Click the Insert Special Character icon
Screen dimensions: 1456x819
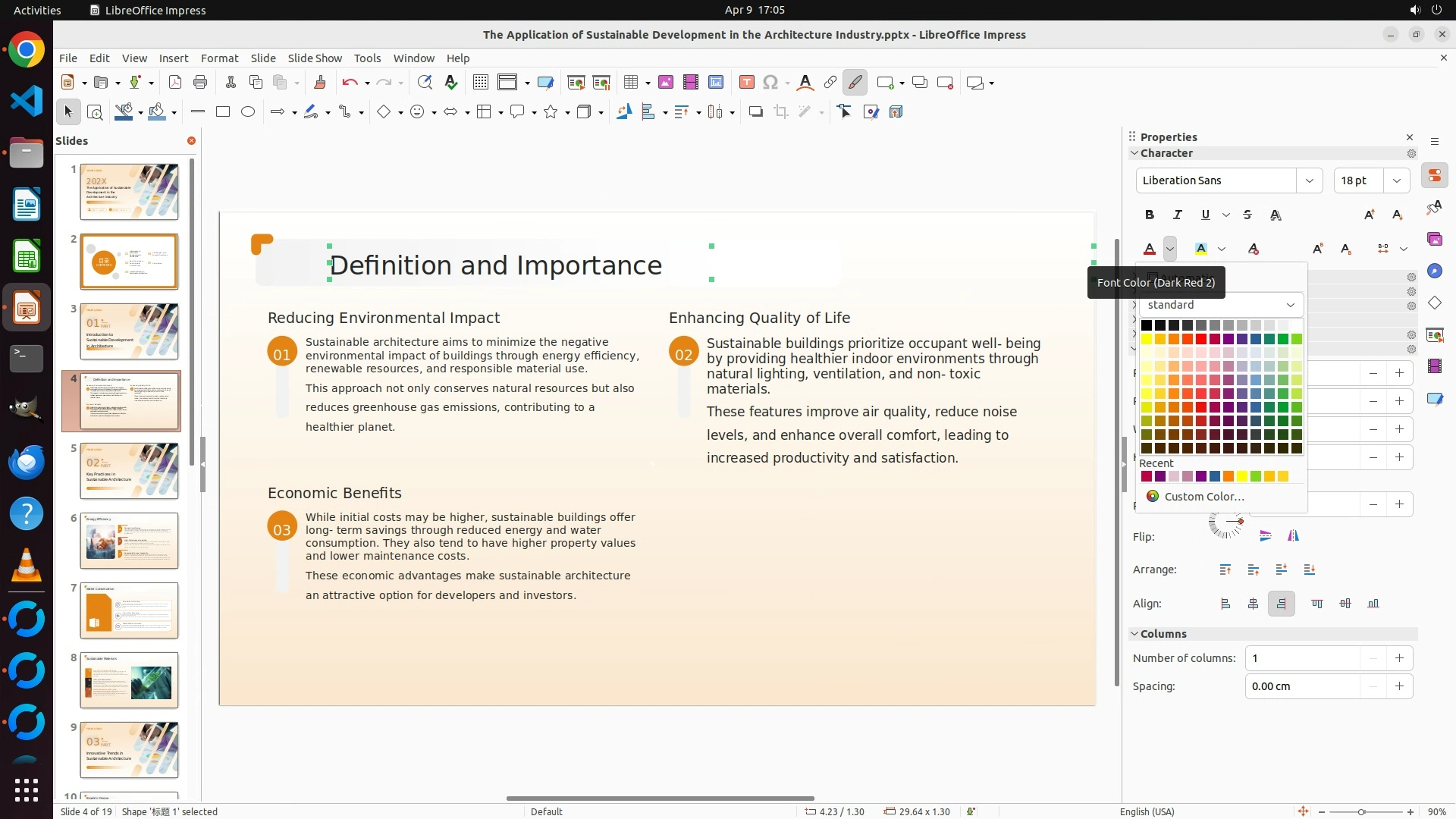(x=770, y=83)
